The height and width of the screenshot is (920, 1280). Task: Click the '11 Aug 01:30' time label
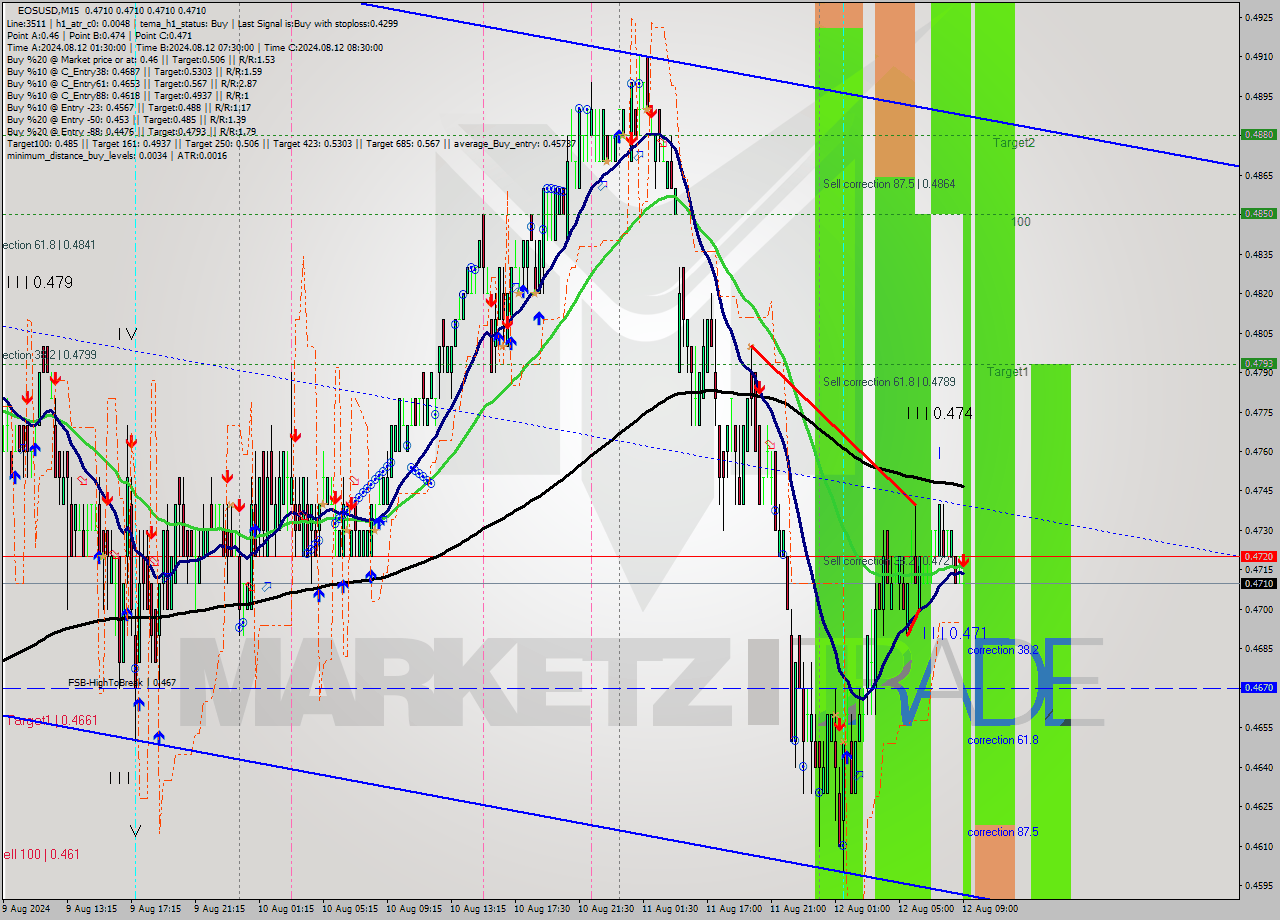[670, 909]
